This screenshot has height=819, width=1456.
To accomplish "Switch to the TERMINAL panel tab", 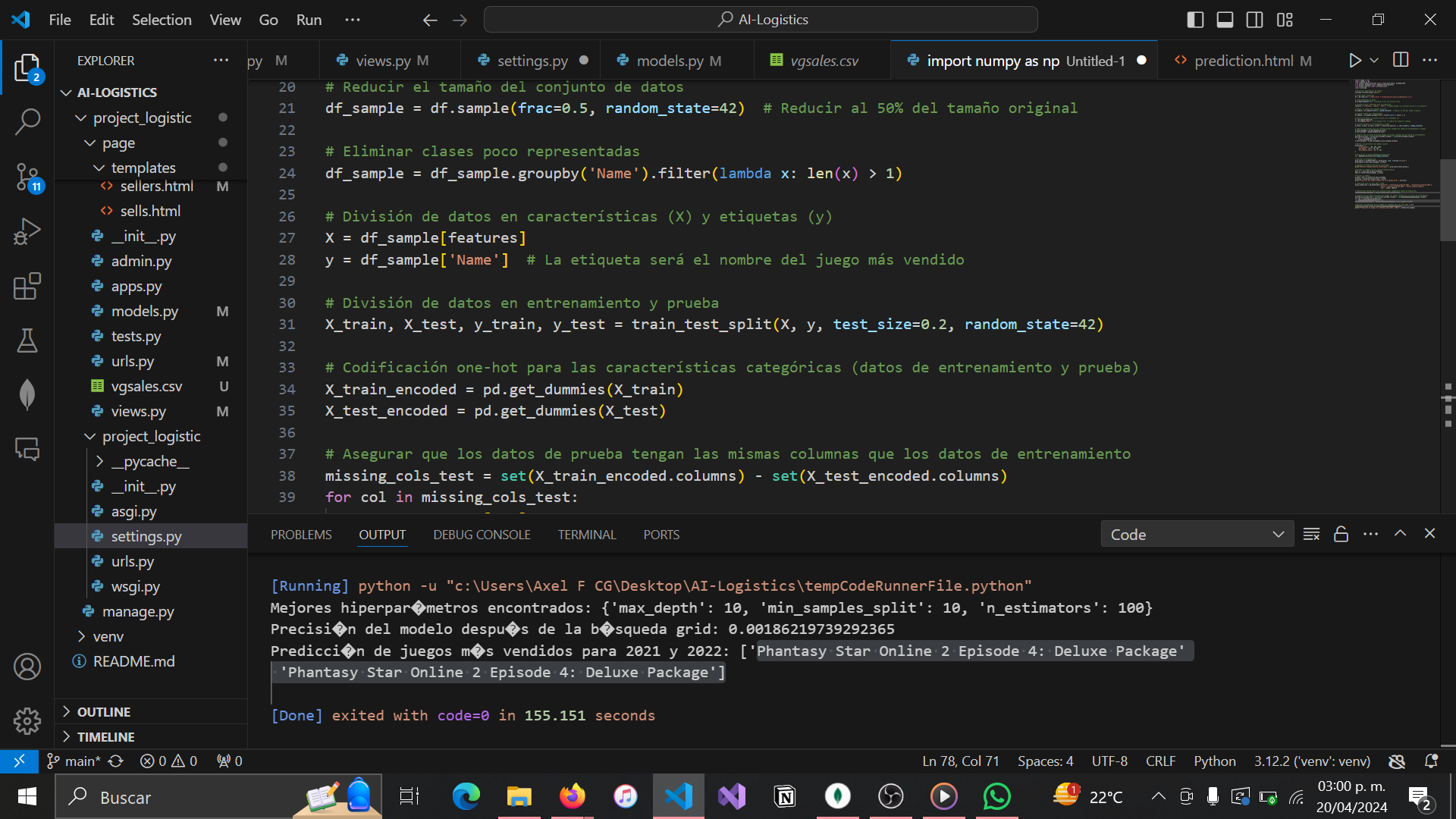I will click(587, 535).
